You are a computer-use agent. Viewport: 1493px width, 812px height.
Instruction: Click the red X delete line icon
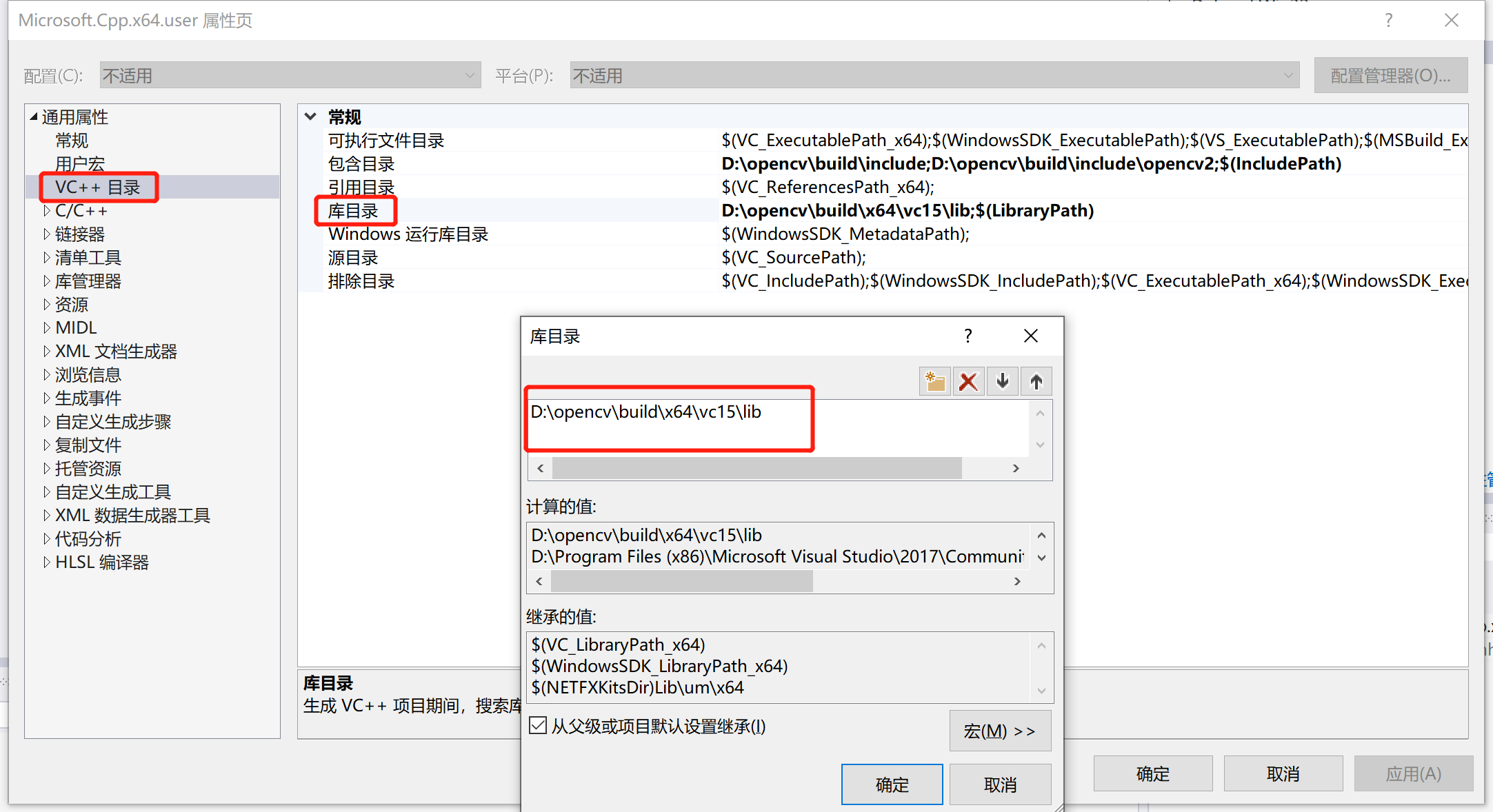968,381
